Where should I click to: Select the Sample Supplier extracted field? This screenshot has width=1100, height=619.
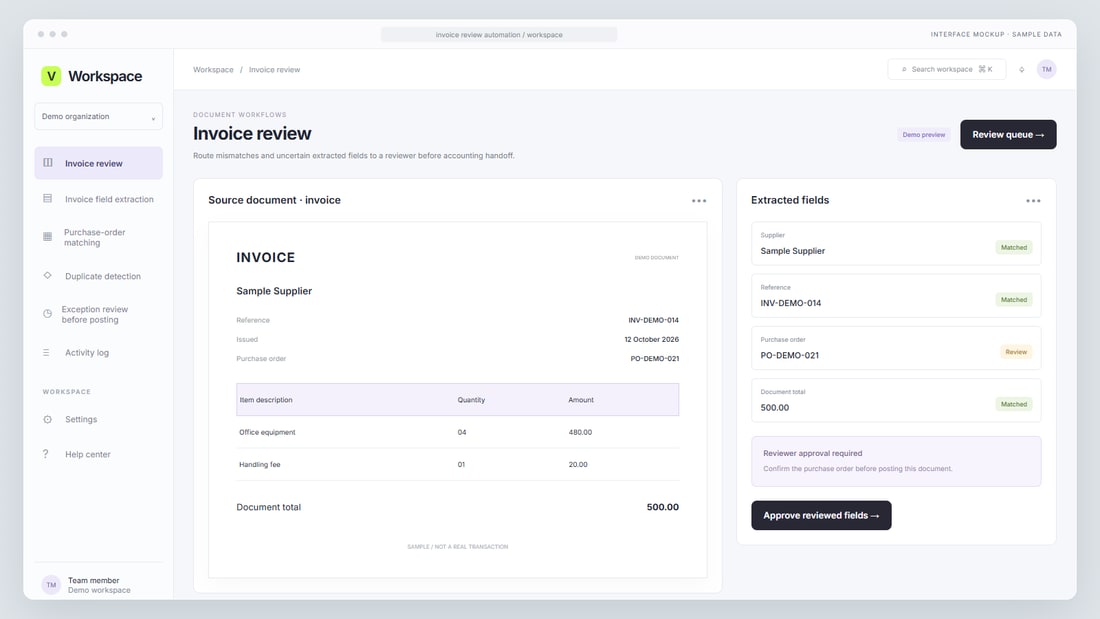[896, 244]
